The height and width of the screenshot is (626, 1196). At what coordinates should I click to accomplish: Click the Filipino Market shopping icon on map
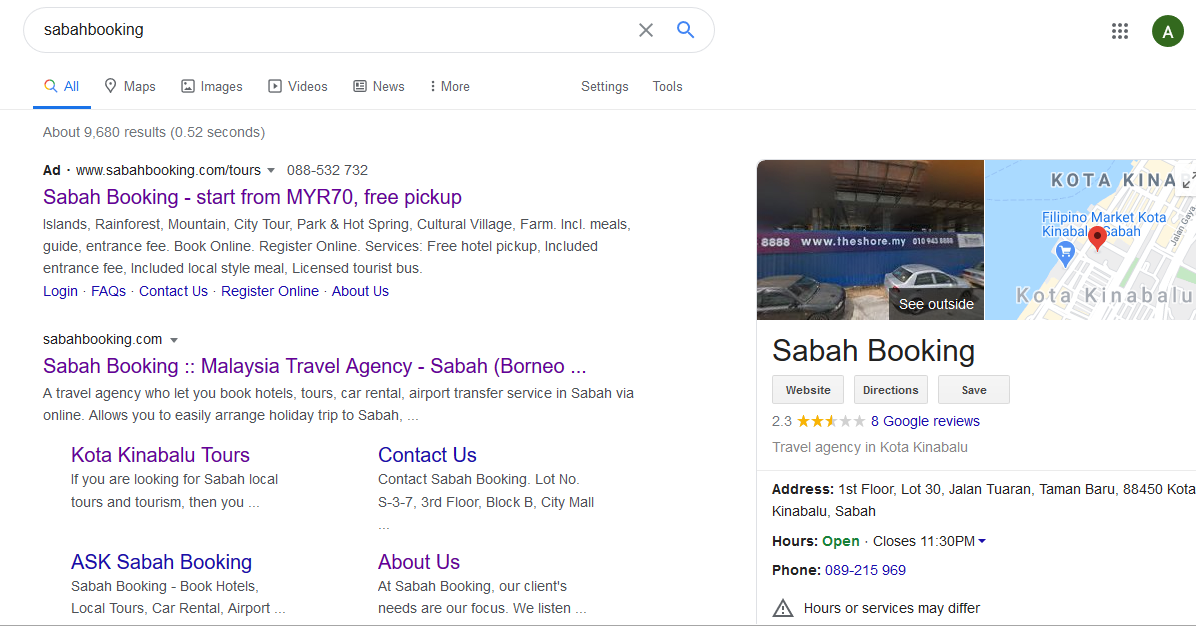pos(1065,252)
